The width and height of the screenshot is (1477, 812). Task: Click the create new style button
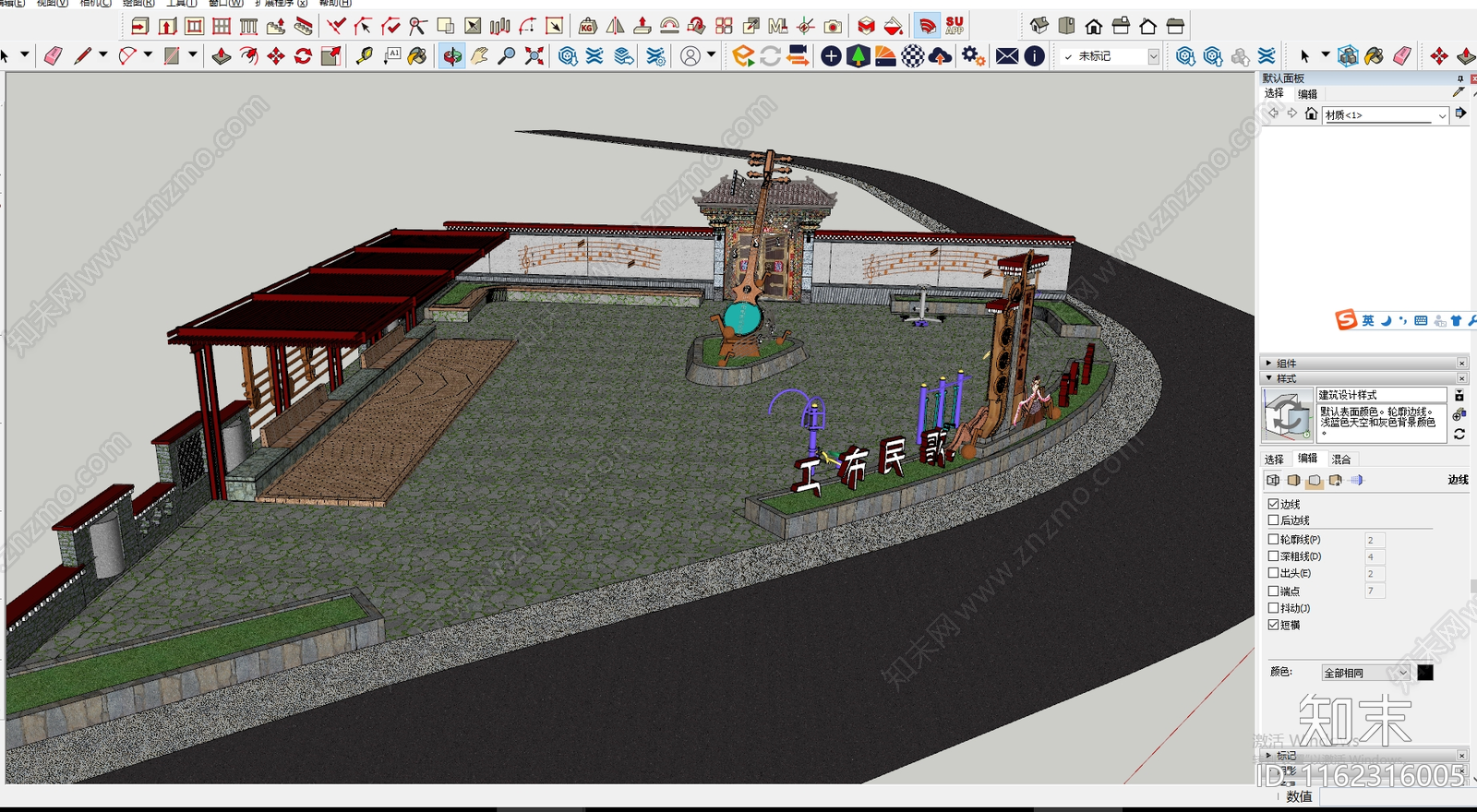[1459, 415]
